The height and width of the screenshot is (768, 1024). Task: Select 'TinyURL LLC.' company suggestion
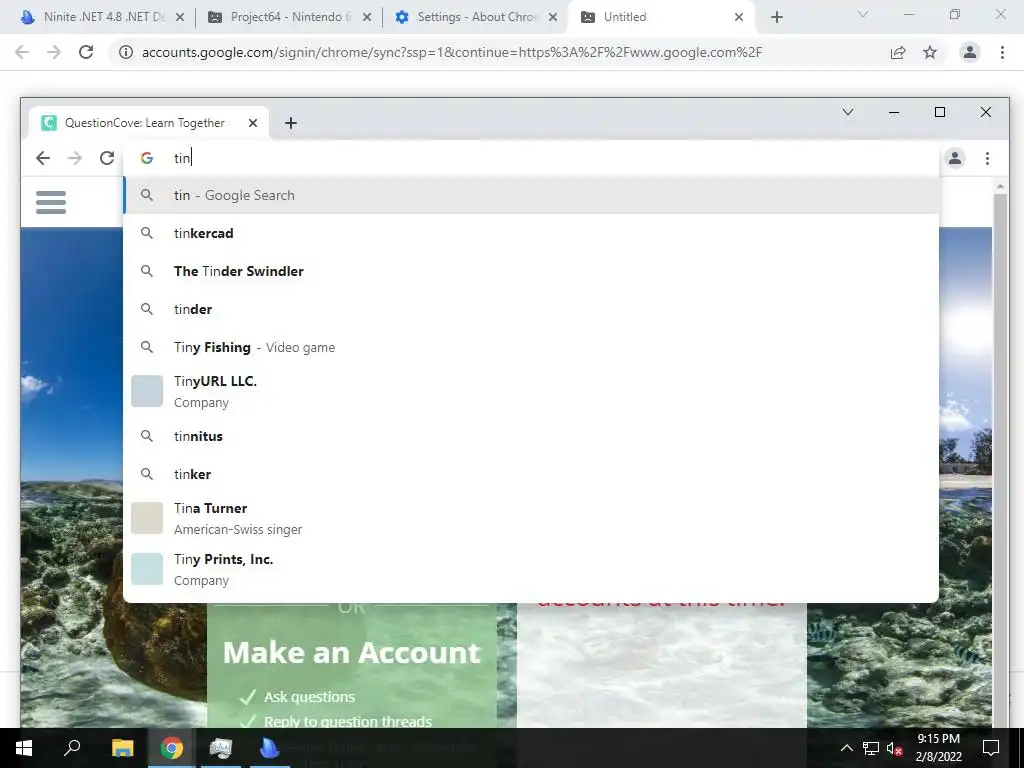(531, 391)
